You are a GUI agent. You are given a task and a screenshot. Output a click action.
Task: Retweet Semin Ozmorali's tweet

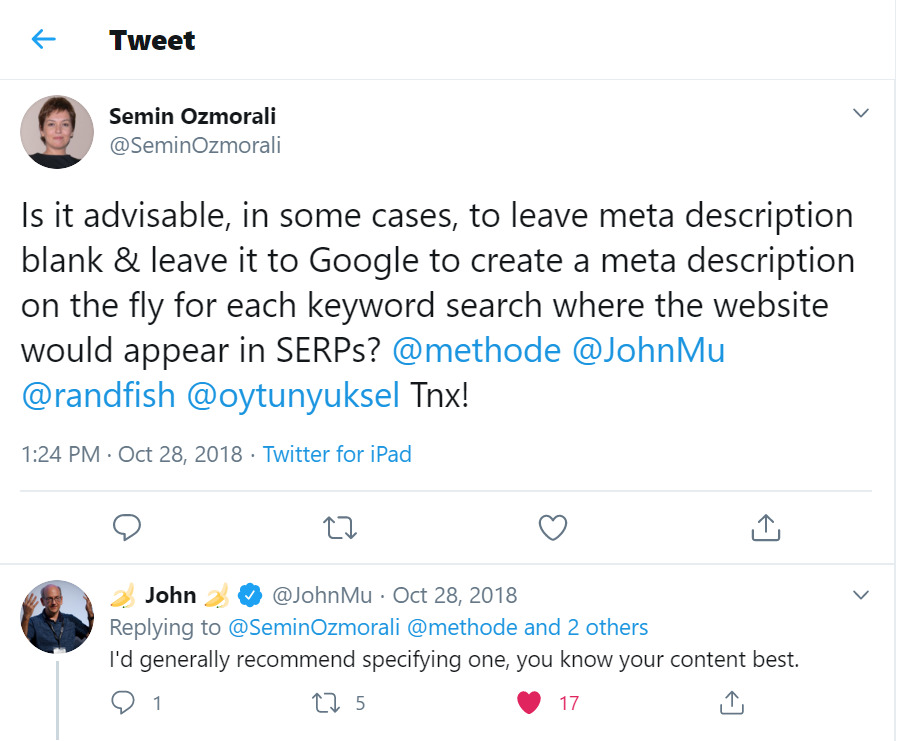(340, 527)
